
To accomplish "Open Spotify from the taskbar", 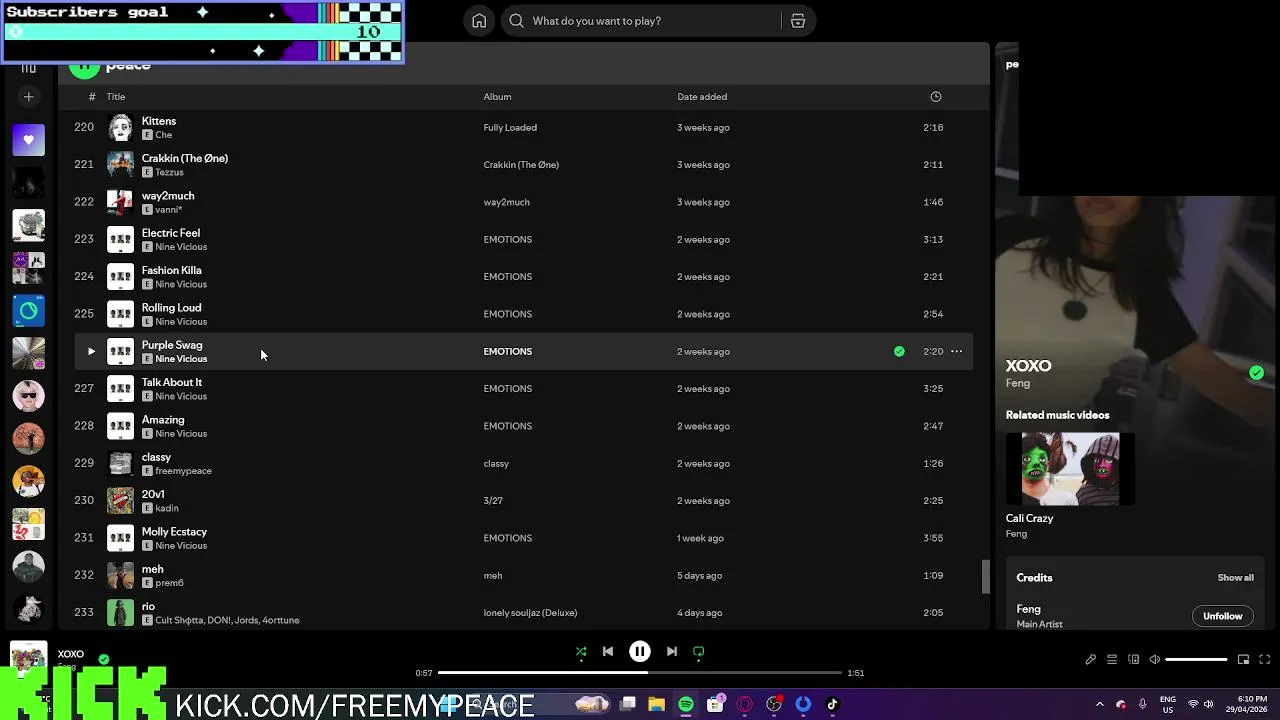I will pos(686,705).
